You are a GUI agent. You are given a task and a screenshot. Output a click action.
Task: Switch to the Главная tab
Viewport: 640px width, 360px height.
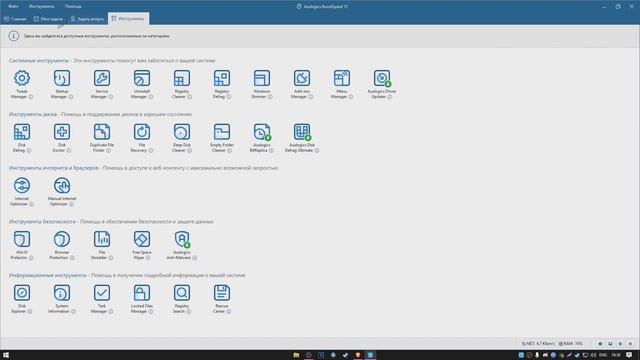15,19
